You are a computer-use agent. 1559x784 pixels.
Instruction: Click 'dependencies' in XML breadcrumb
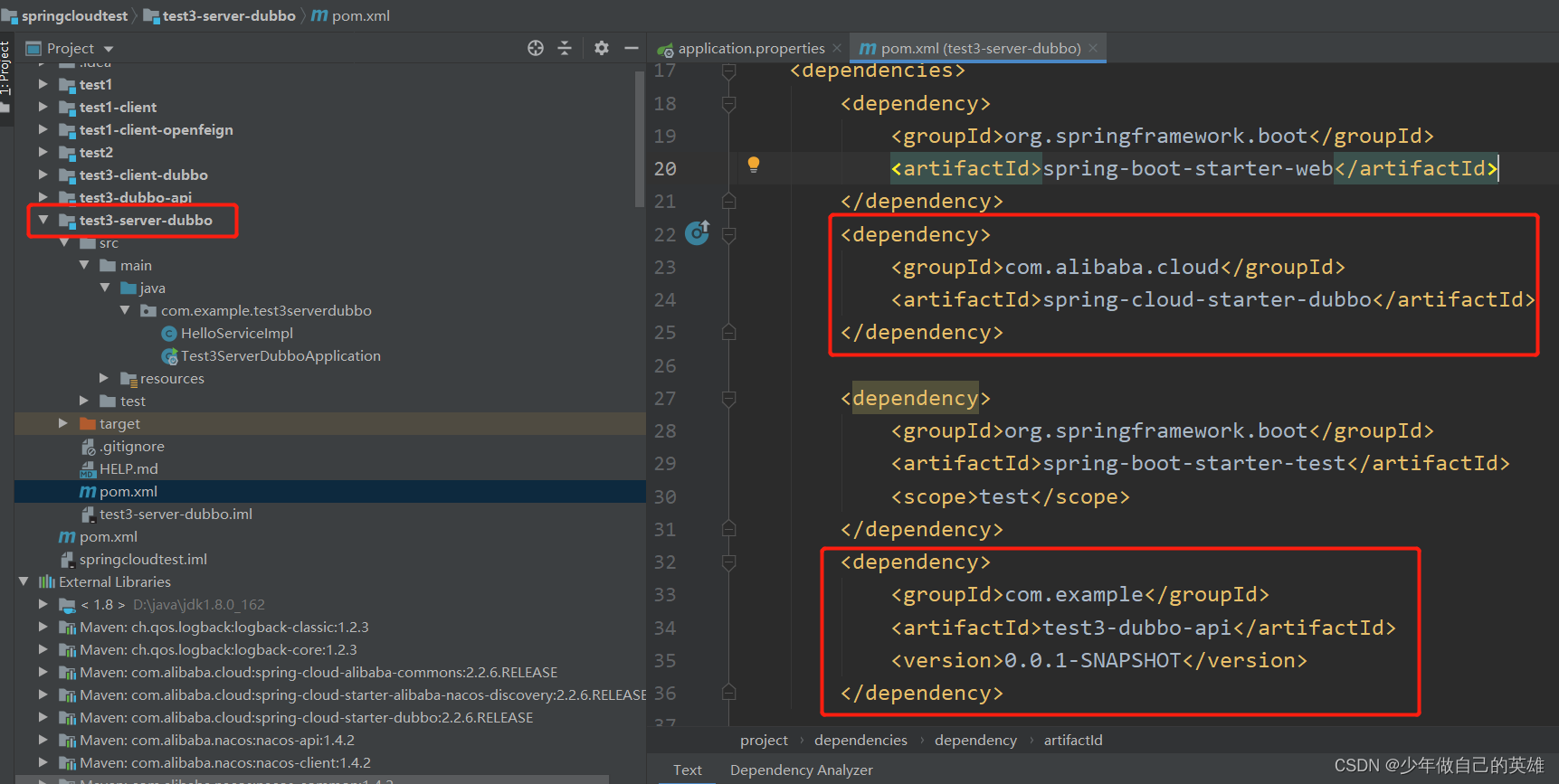click(860, 740)
